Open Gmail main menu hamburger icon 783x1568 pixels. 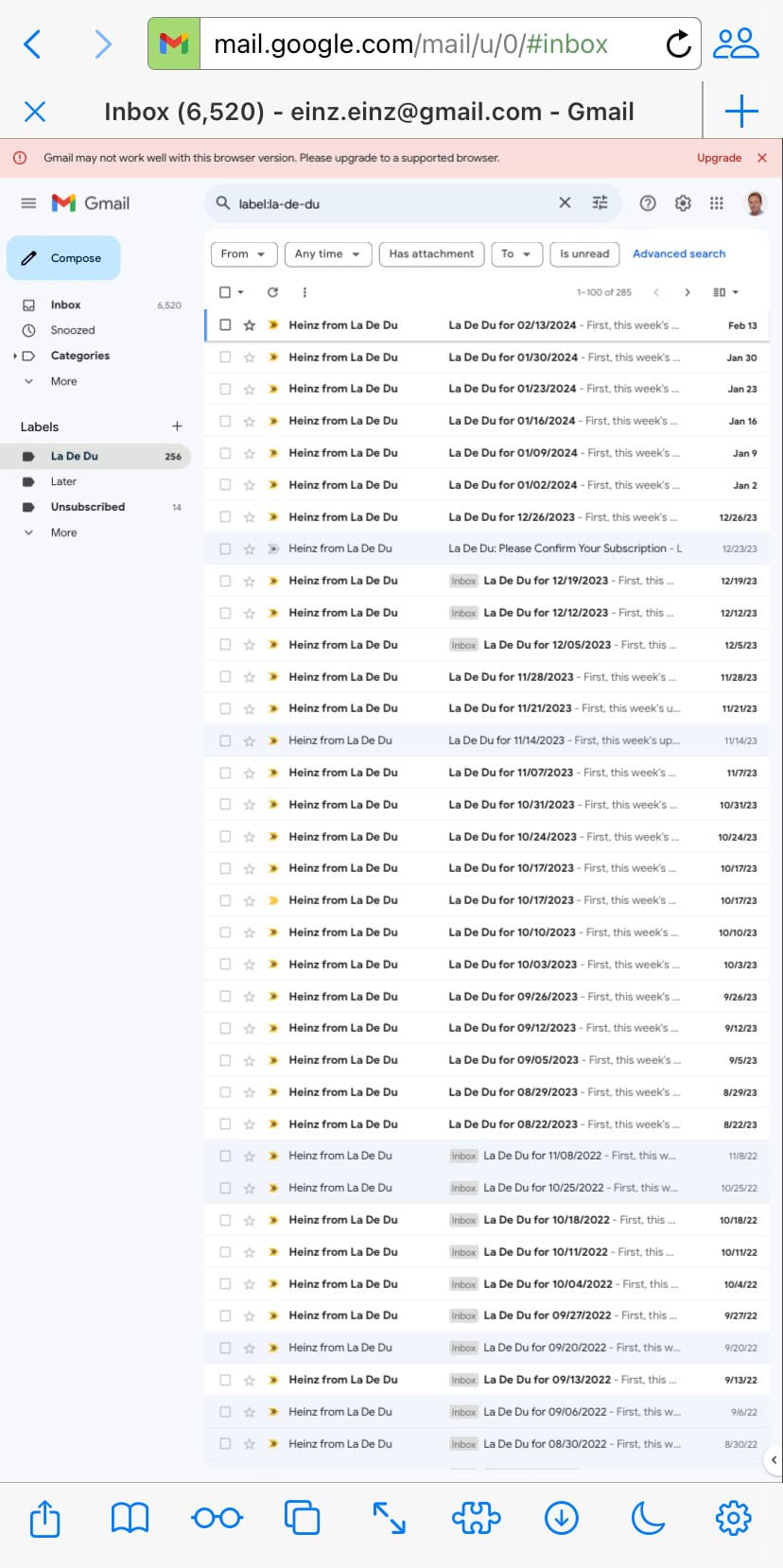pos(28,203)
